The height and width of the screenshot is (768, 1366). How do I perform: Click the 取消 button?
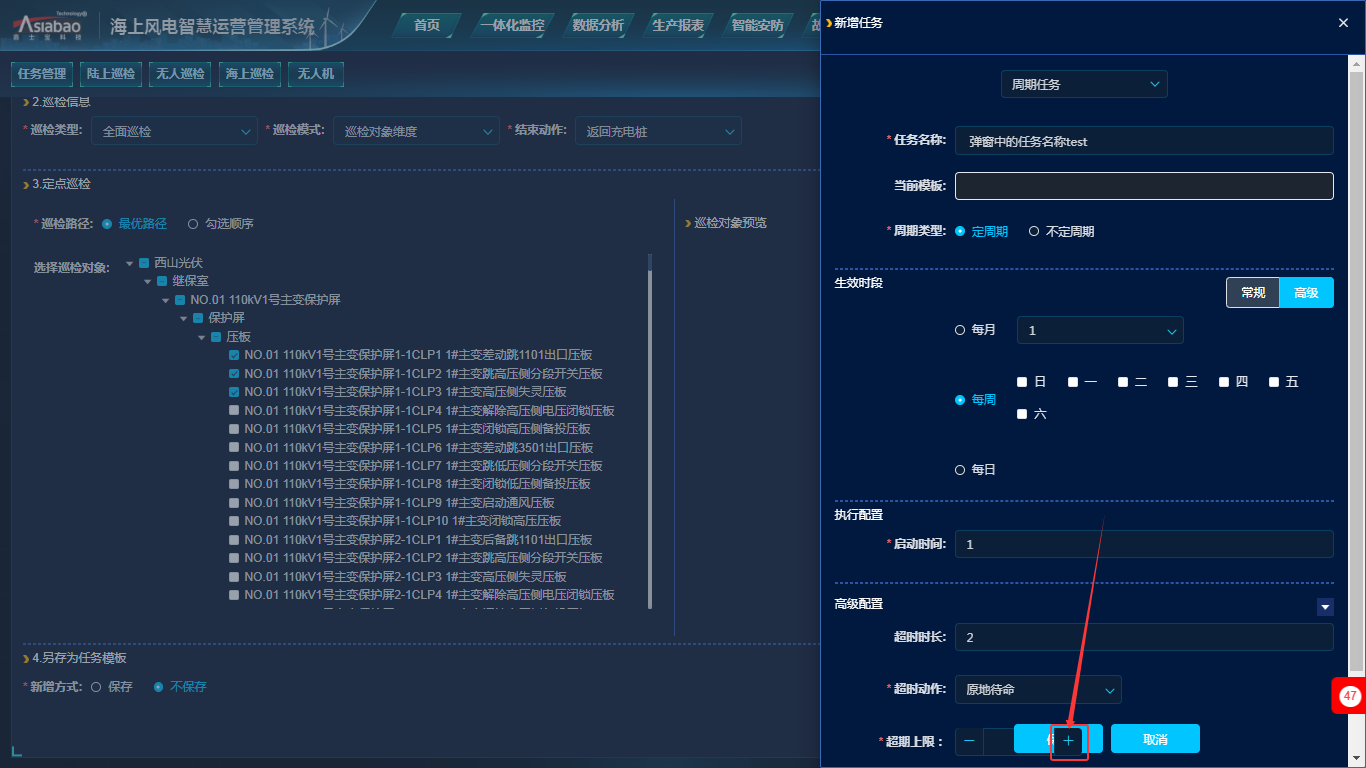point(1154,740)
